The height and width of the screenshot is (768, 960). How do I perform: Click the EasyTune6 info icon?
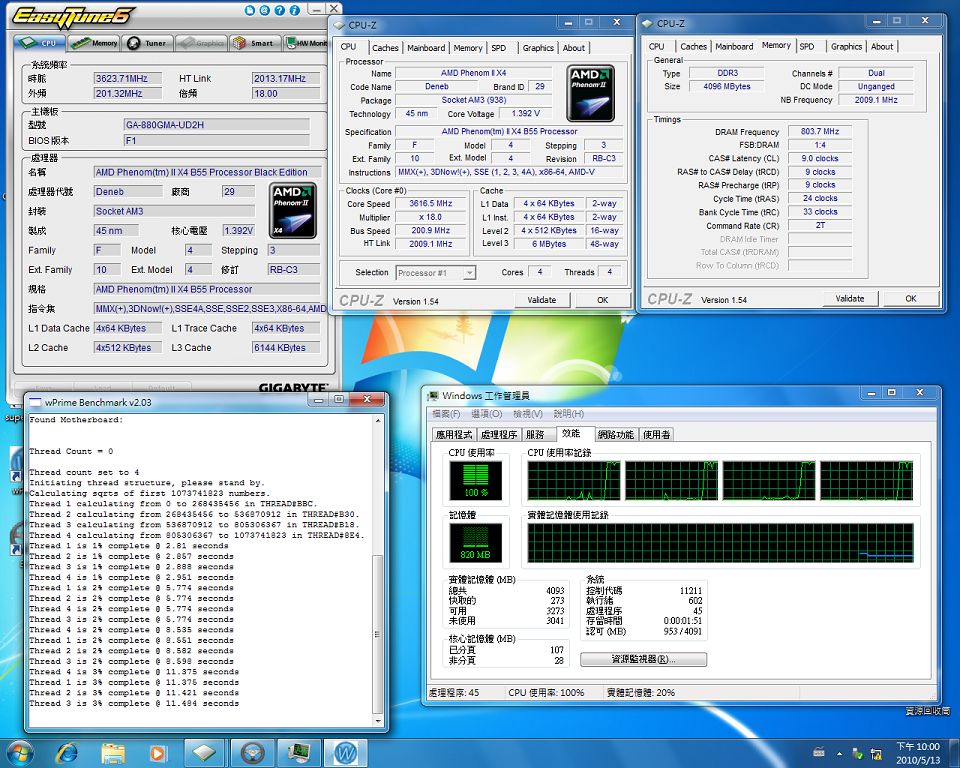[294, 10]
